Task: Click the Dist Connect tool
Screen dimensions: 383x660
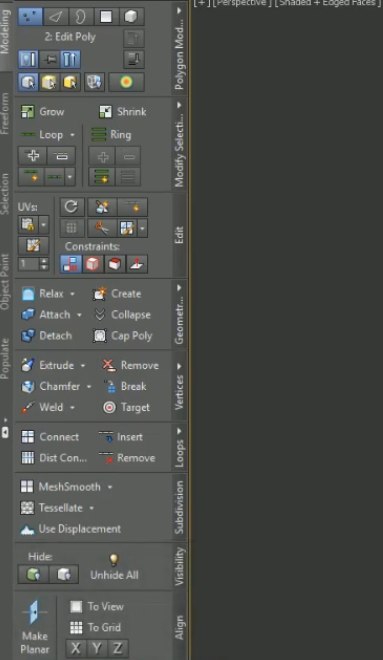Action: click(x=54, y=458)
